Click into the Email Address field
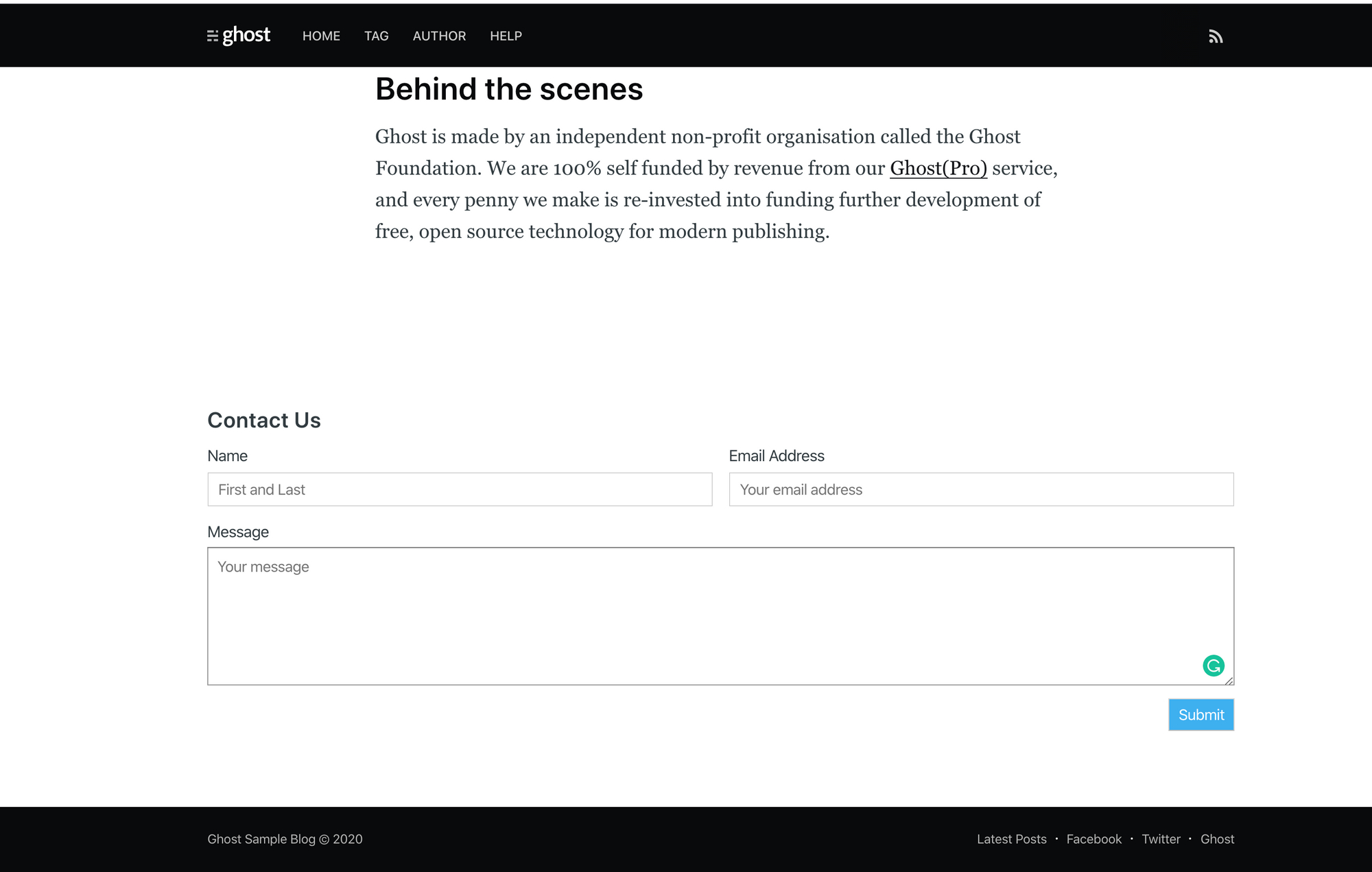1372x872 pixels. [x=981, y=489]
